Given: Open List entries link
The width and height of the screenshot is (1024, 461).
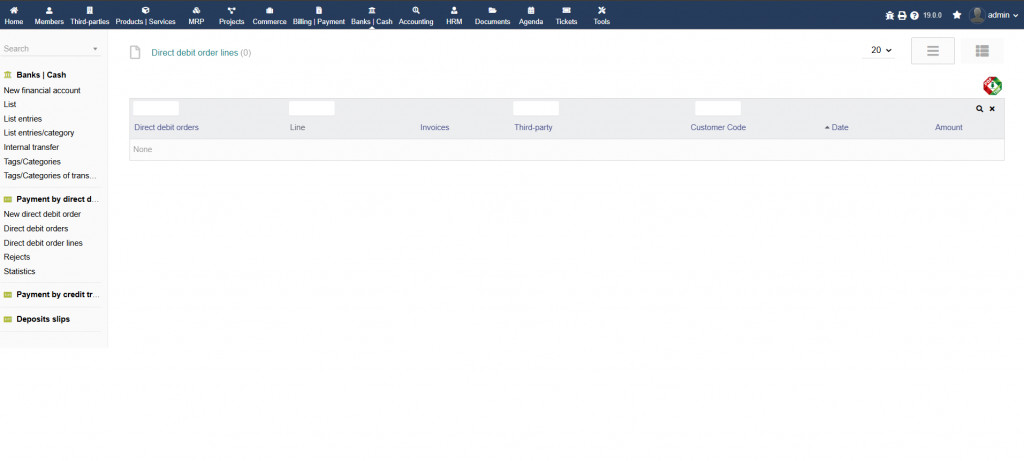Looking at the screenshot, I should pyautogui.click(x=23, y=119).
